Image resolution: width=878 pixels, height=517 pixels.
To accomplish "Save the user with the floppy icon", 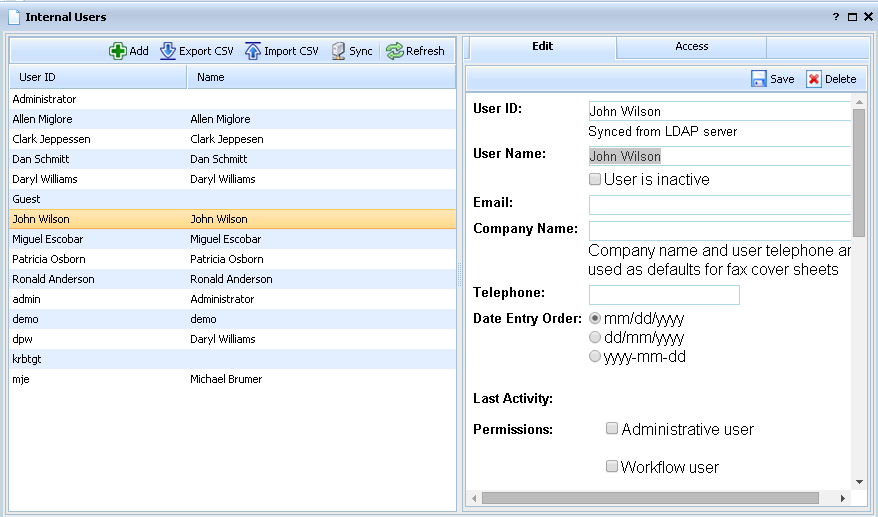I will (x=759, y=79).
